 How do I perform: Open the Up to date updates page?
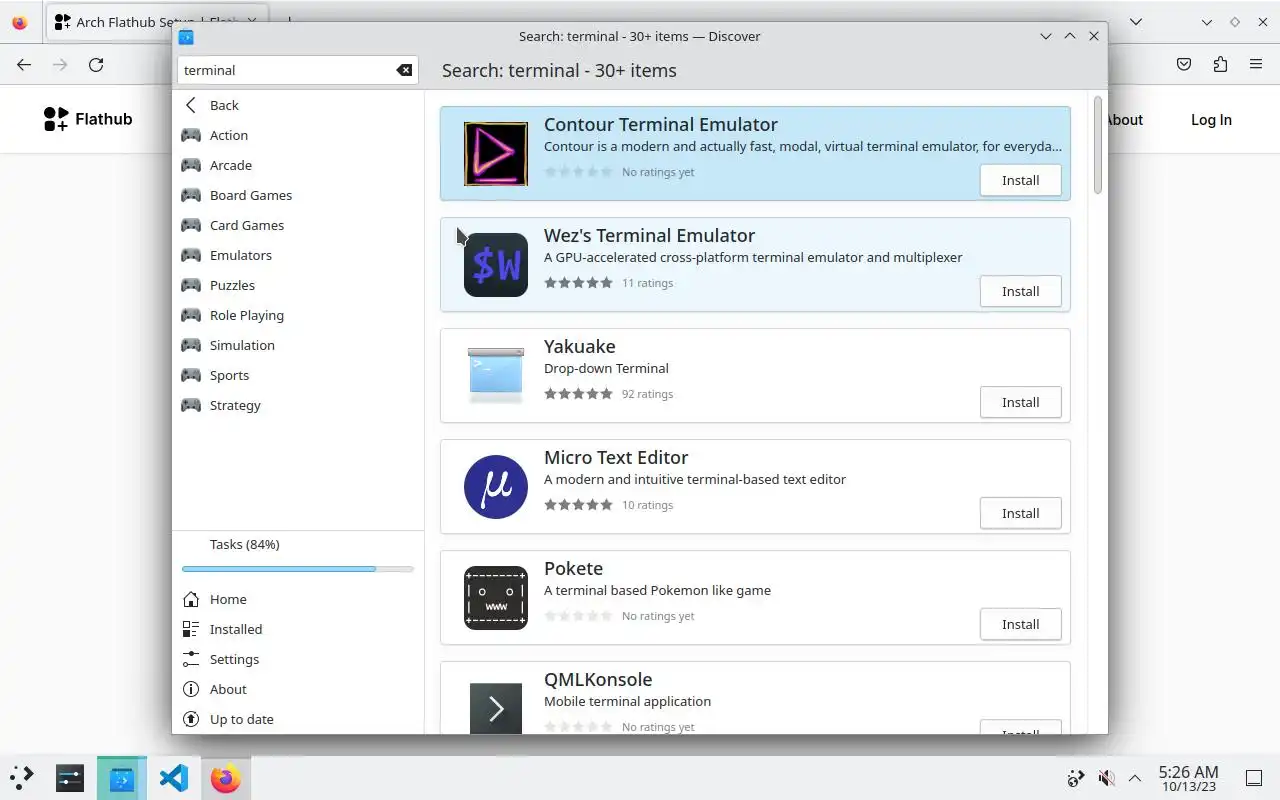coord(298,719)
